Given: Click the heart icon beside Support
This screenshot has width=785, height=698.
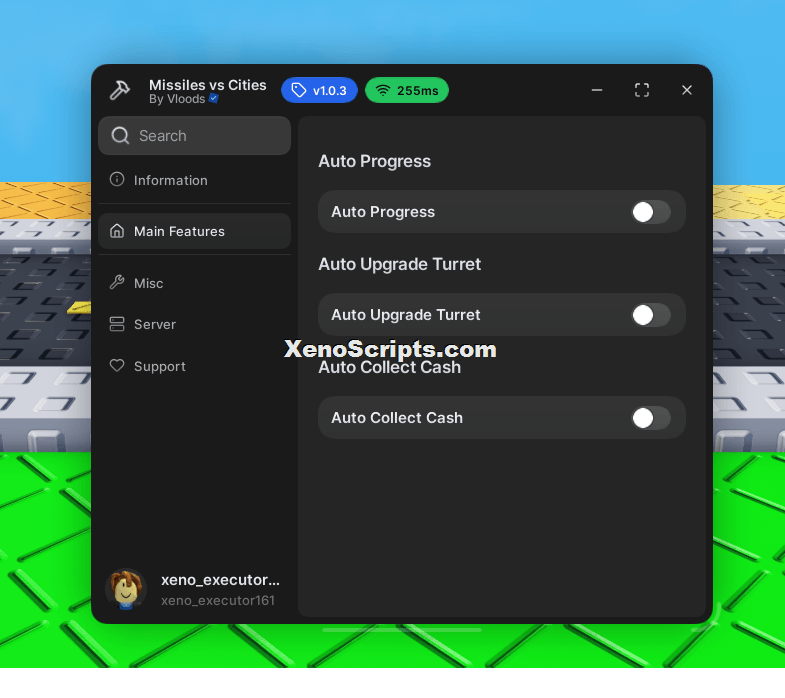Looking at the screenshot, I should coord(117,366).
